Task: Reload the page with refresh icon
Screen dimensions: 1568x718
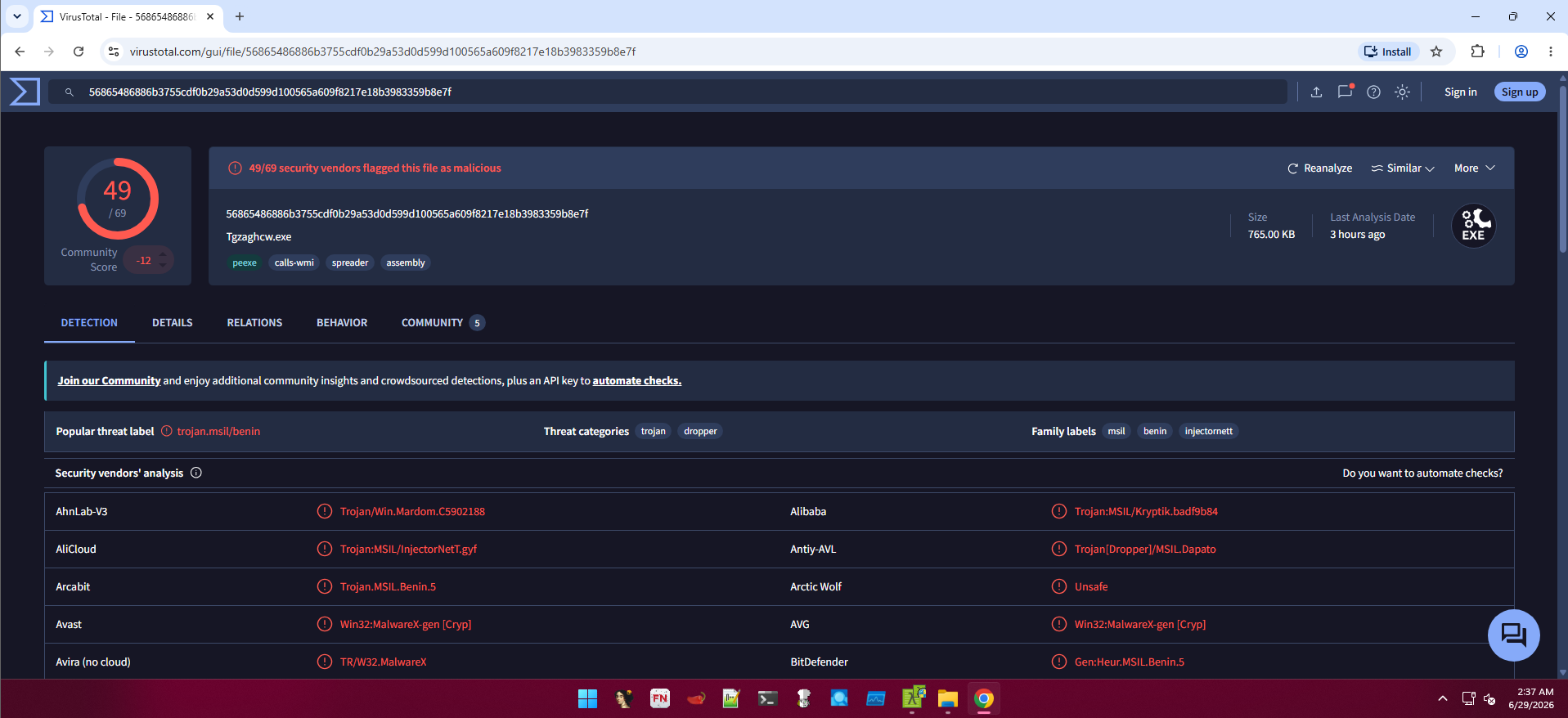Action: (x=79, y=52)
